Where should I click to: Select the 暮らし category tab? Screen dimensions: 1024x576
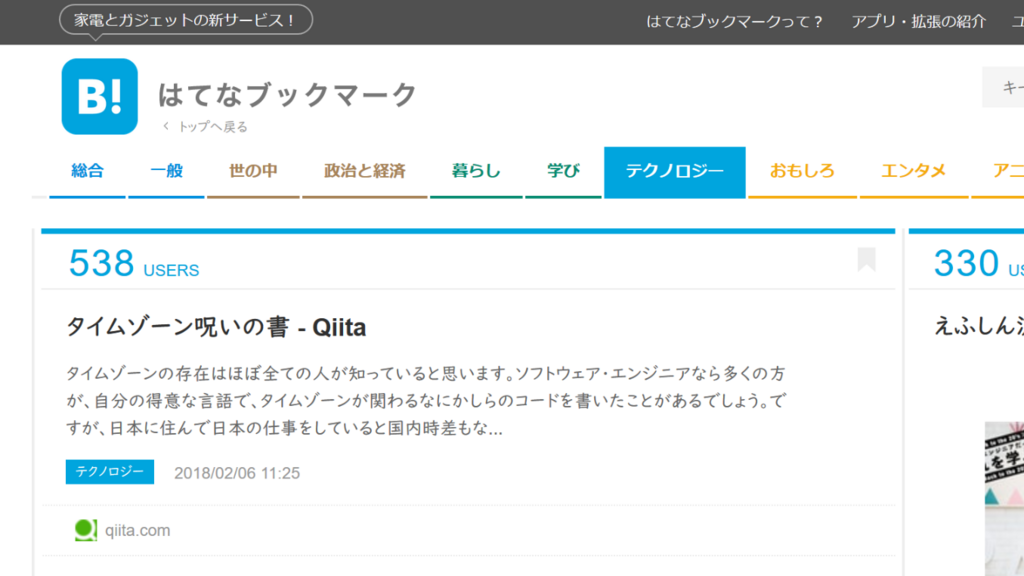[476, 172]
